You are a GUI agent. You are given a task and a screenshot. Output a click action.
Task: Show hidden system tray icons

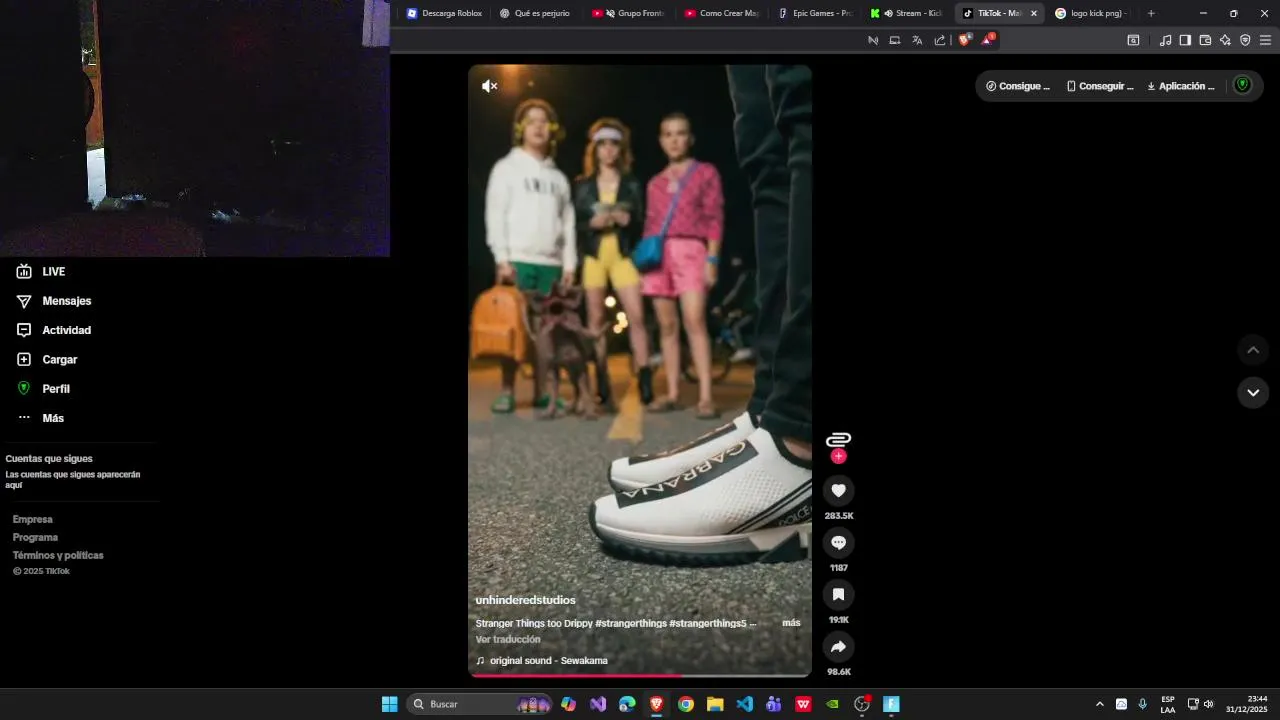coord(1100,704)
